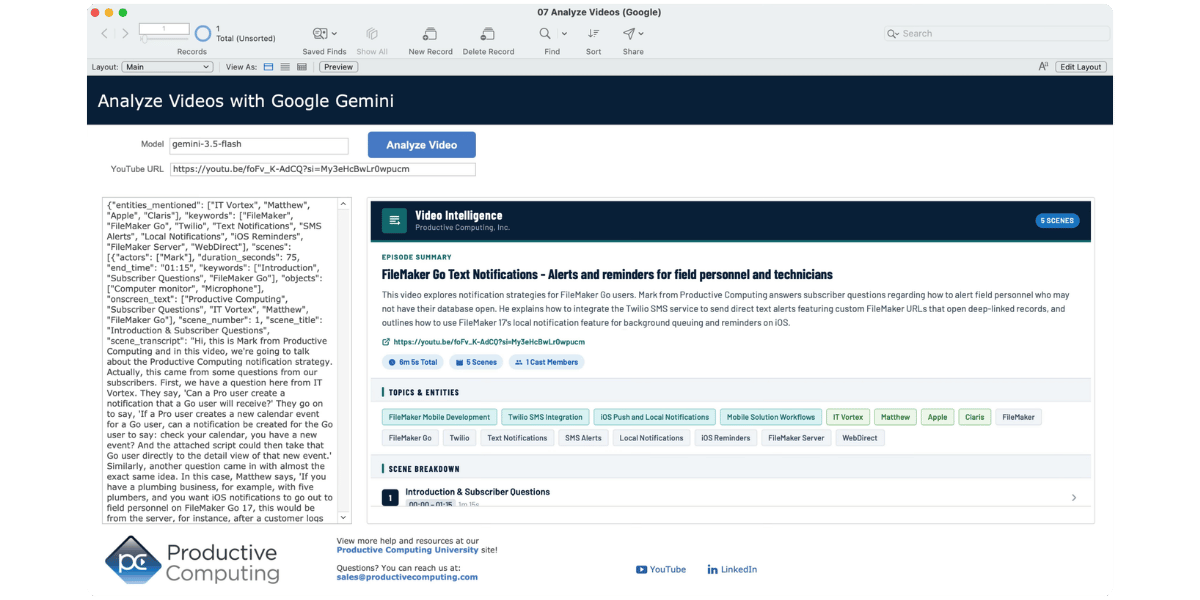Click the Delete Record icon
This screenshot has height=600, width=1200.
click(488, 33)
